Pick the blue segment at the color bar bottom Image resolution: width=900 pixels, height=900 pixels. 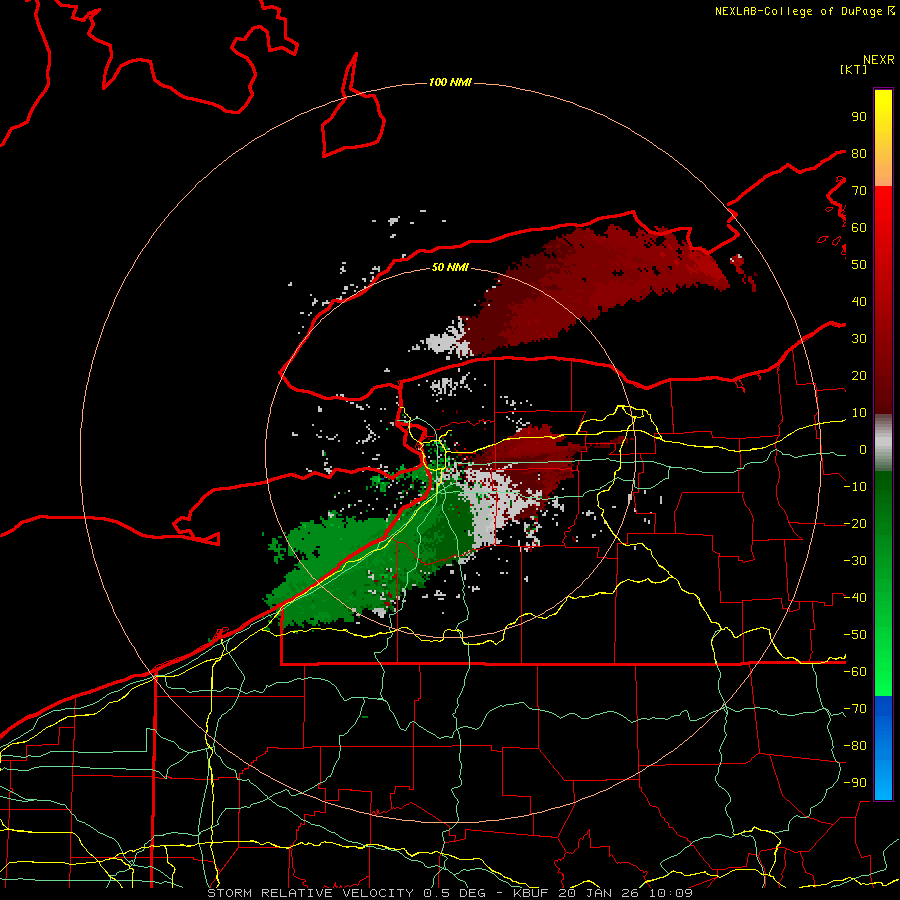883,748
